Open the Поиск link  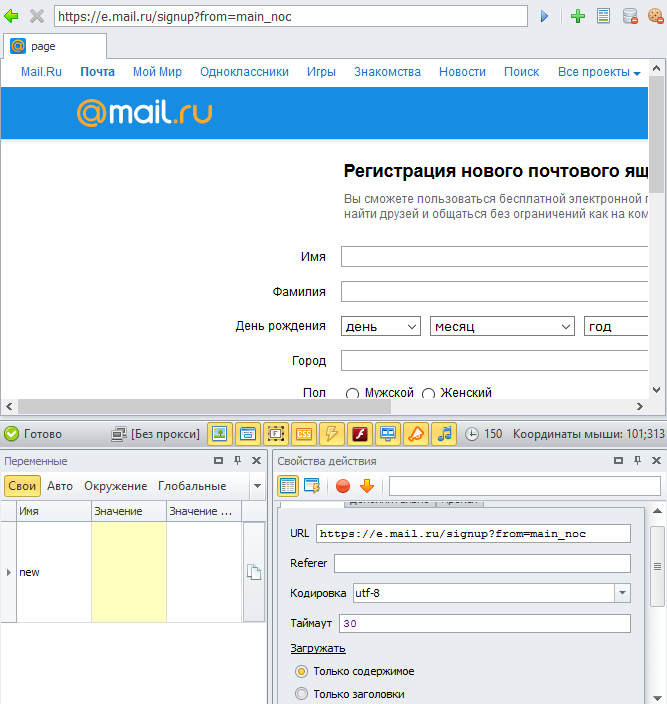click(522, 72)
